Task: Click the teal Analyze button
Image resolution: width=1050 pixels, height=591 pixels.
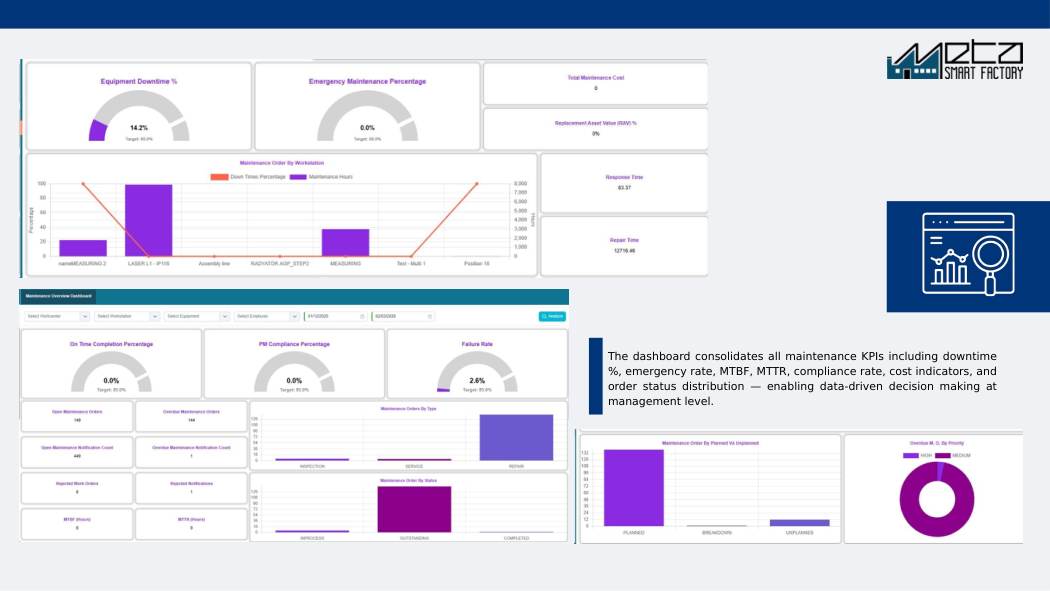Action: point(552,316)
